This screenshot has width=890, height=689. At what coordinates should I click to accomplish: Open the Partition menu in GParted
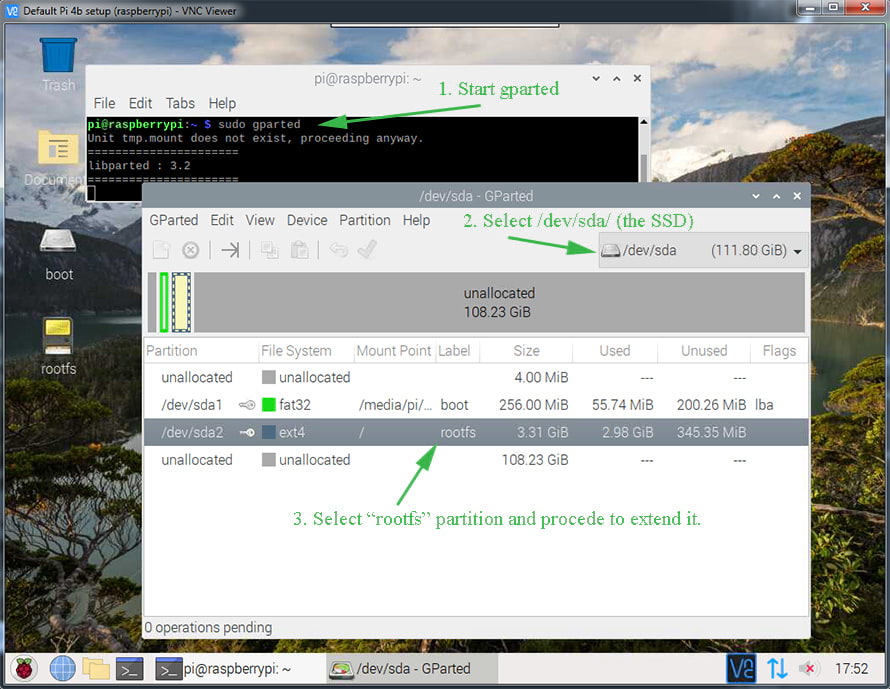pyautogui.click(x=364, y=220)
